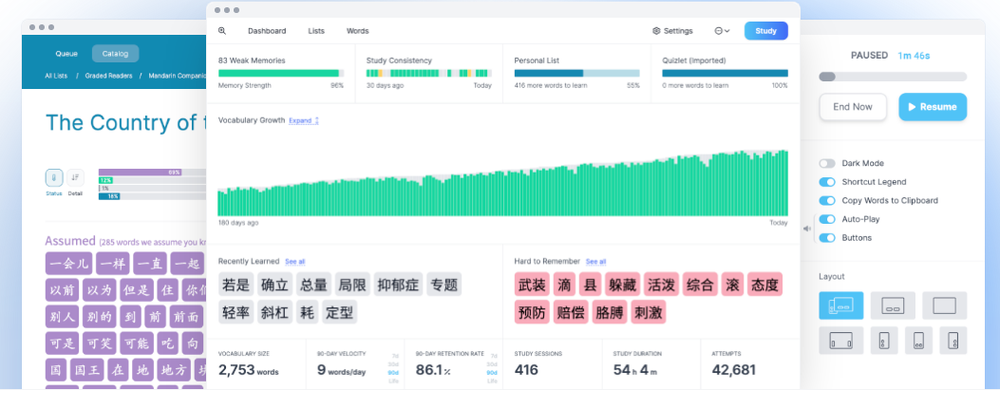The height and width of the screenshot is (403, 1000).
Task: Select recently learned word 局限
Action: click(353, 284)
